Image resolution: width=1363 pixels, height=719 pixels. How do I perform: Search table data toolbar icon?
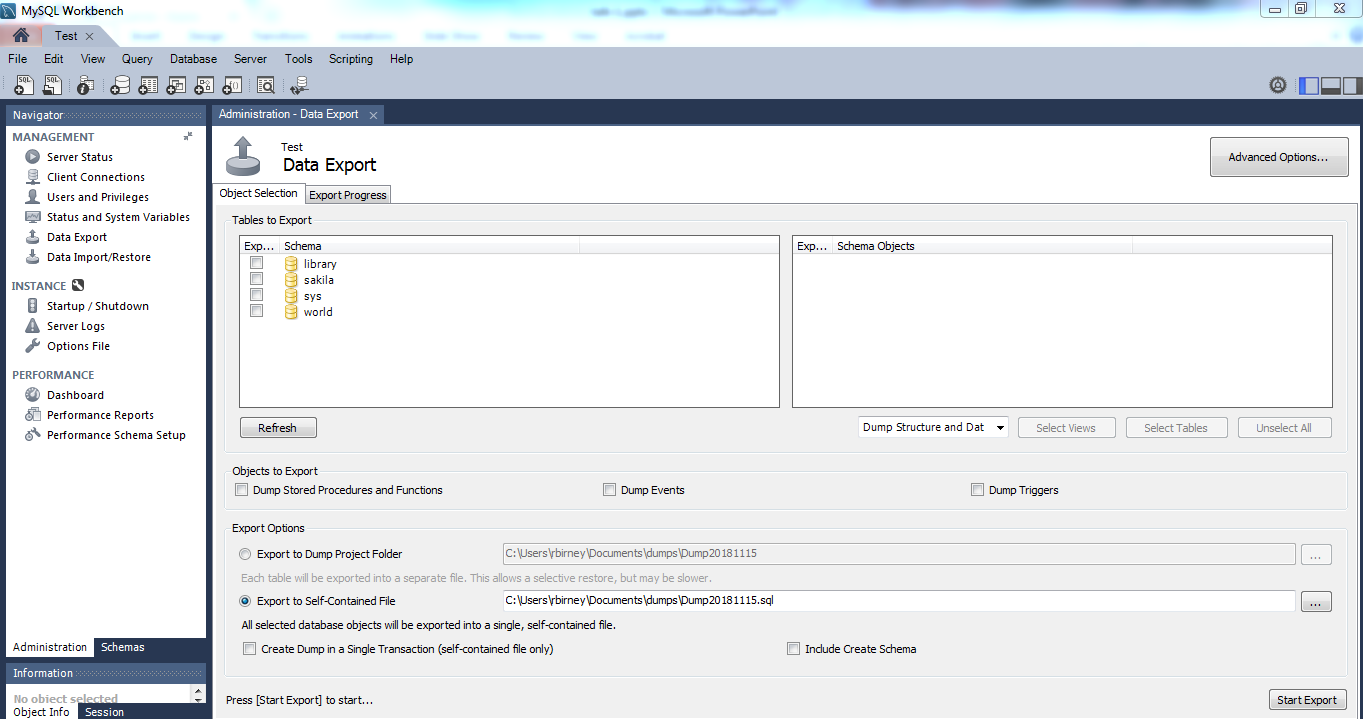point(265,85)
